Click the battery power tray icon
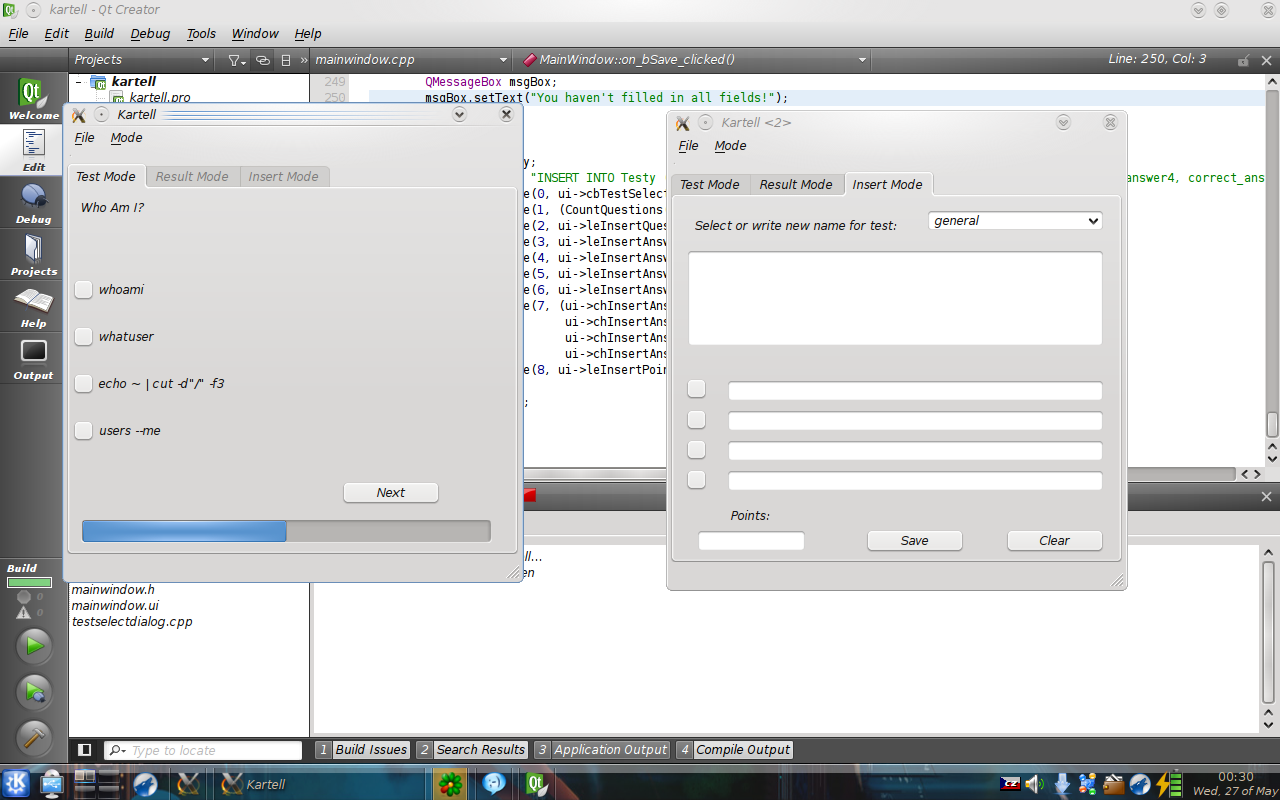The width and height of the screenshot is (1280, 800). click(x=1168, y=784)
